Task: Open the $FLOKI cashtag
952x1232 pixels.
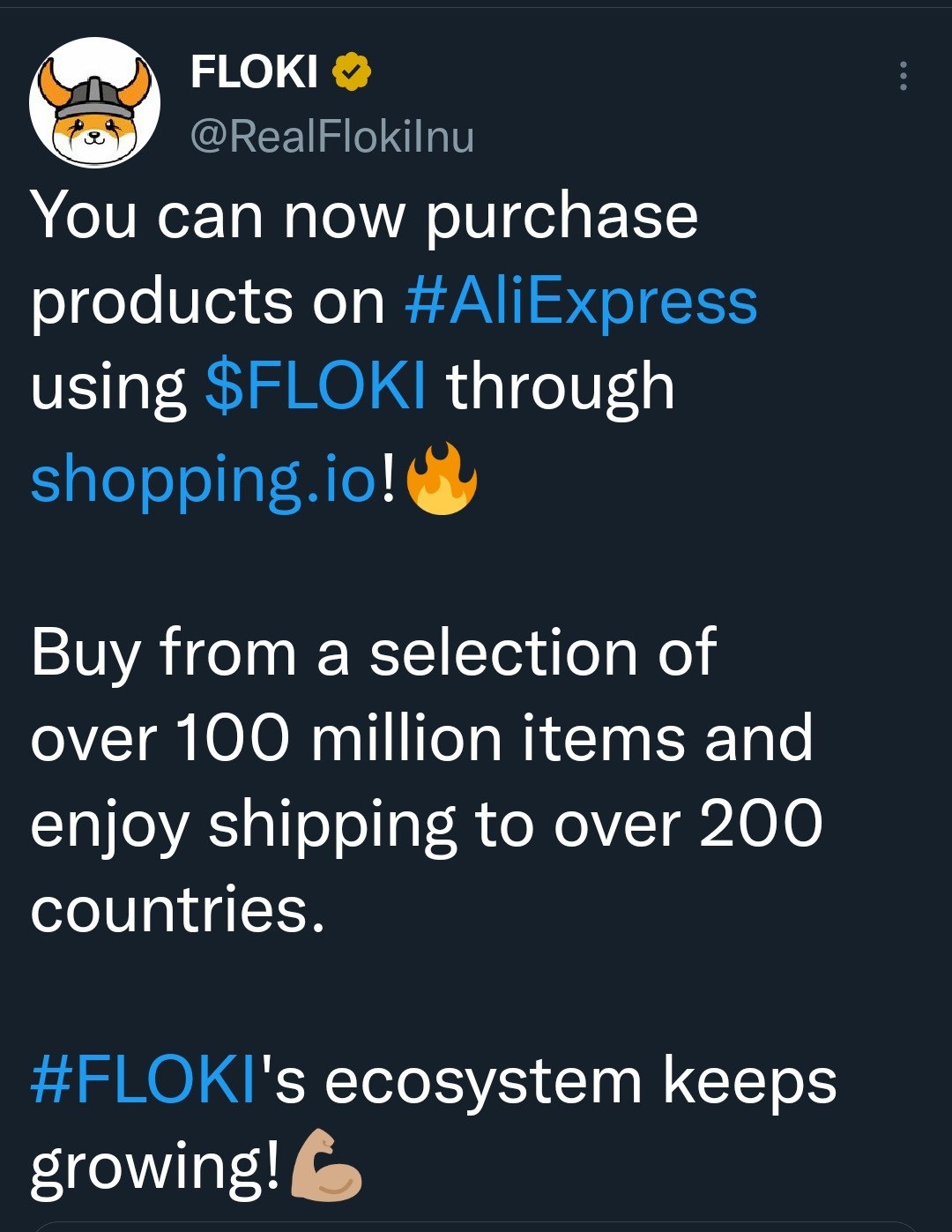Action: [x=316, y=386]
